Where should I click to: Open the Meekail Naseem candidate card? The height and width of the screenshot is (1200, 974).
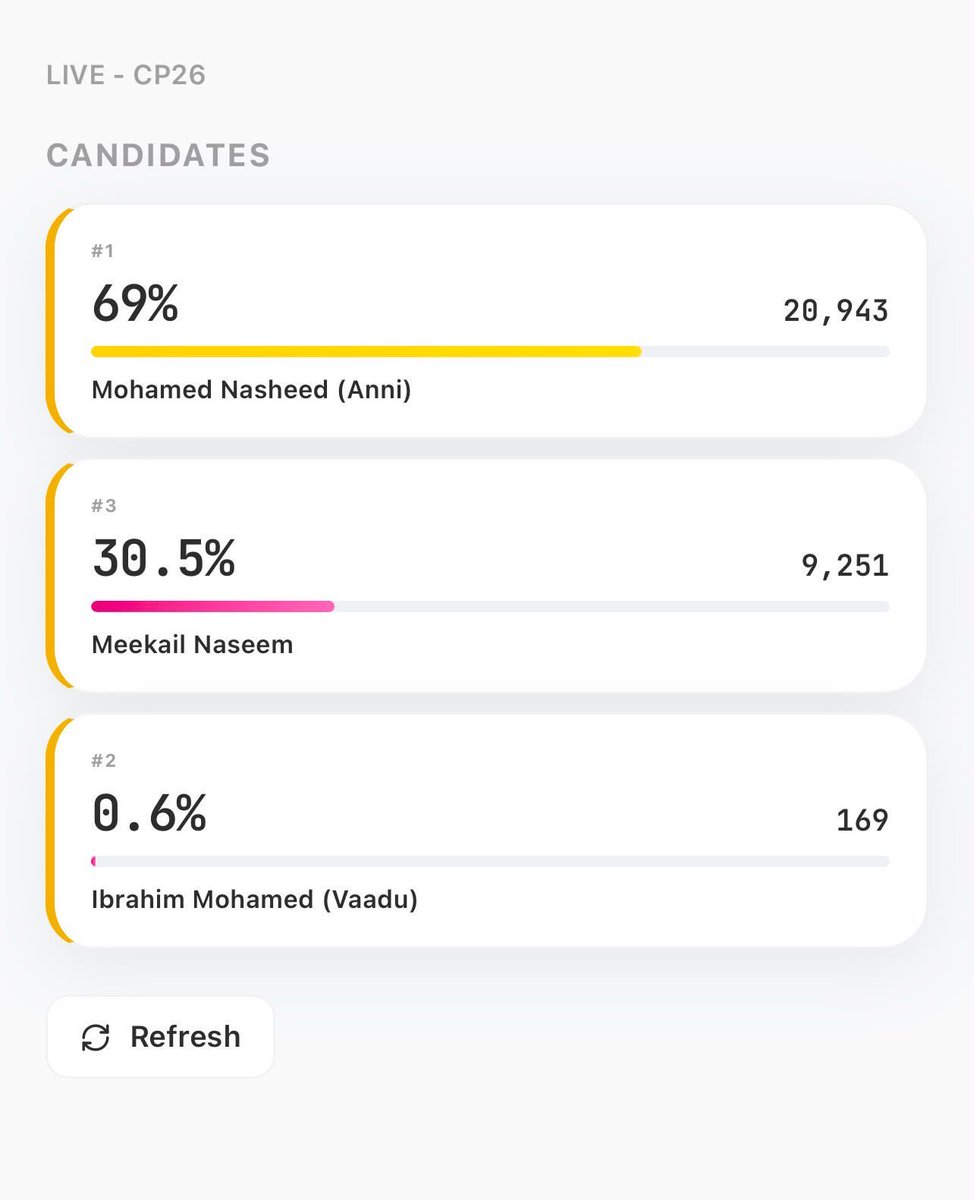click(486, 576)
